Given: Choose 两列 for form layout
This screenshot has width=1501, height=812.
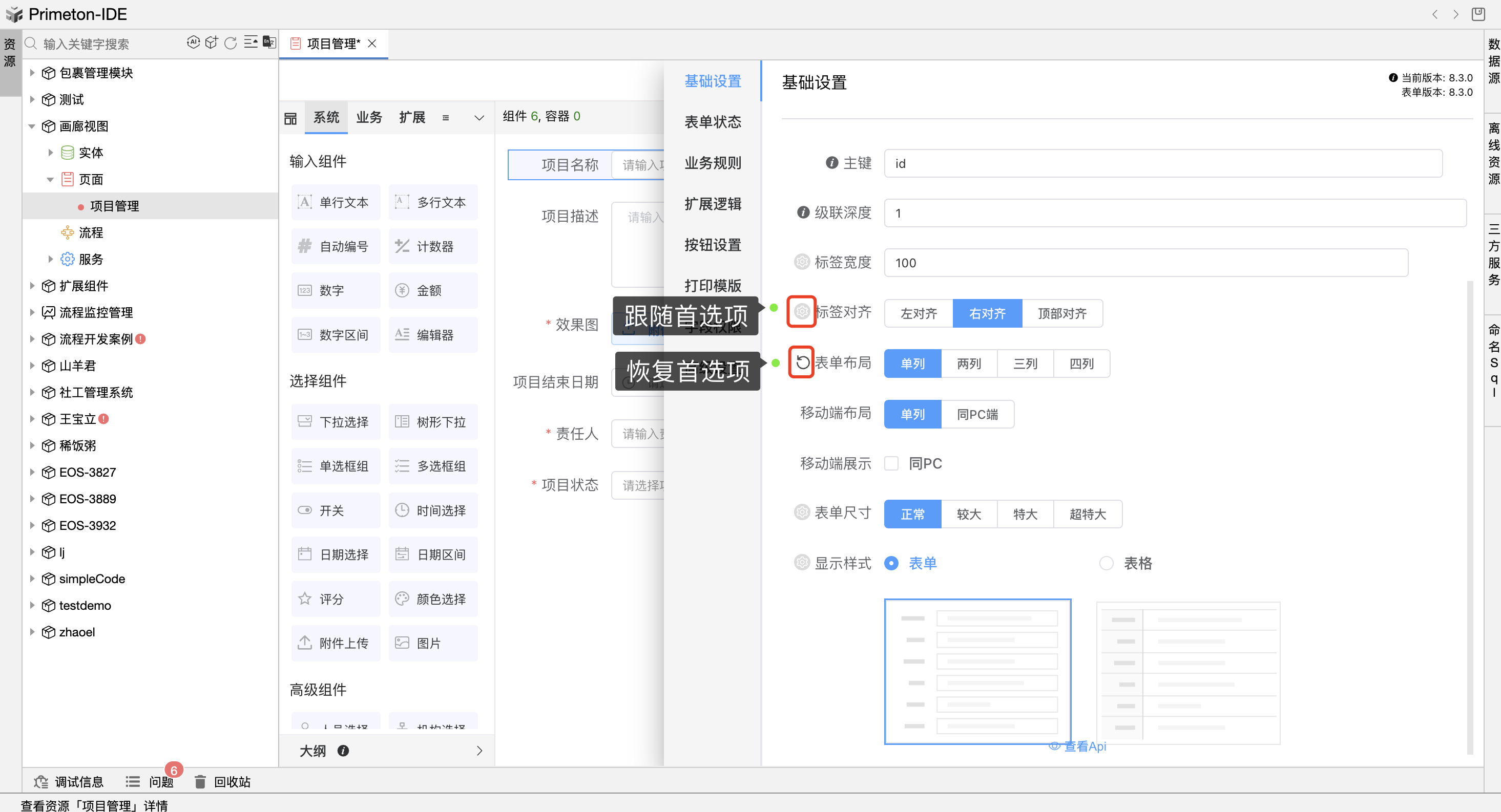Looking at the screenshot, I should click(968, 364).
